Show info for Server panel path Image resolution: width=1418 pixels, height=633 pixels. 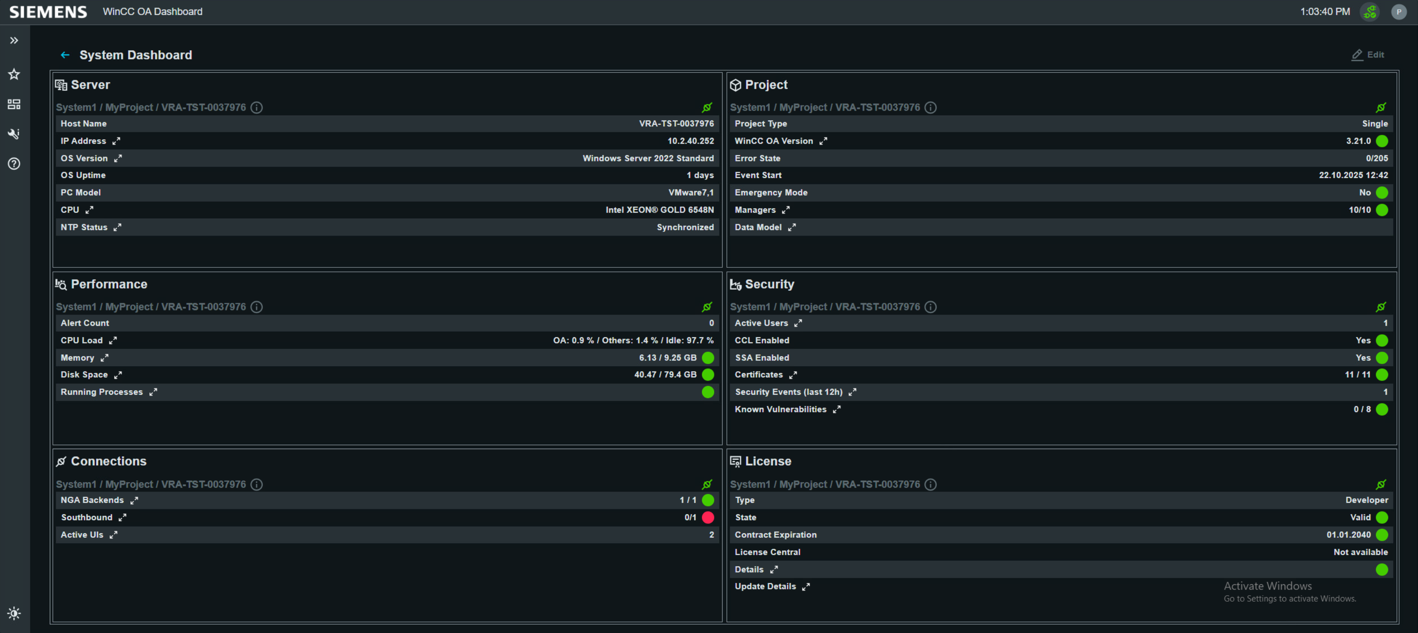tap(257, 108)
